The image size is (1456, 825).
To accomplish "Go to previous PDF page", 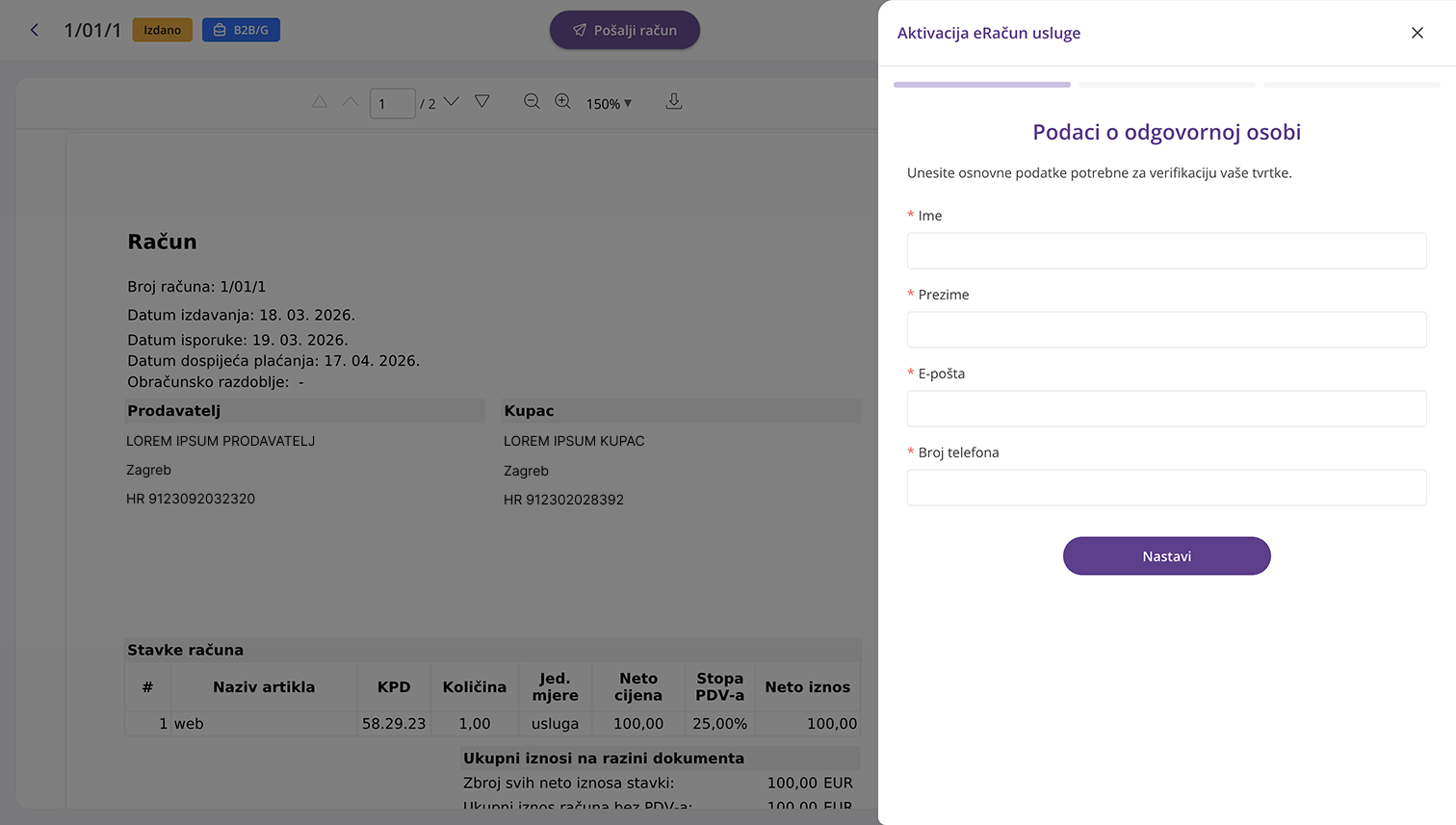I will point(351,102).
